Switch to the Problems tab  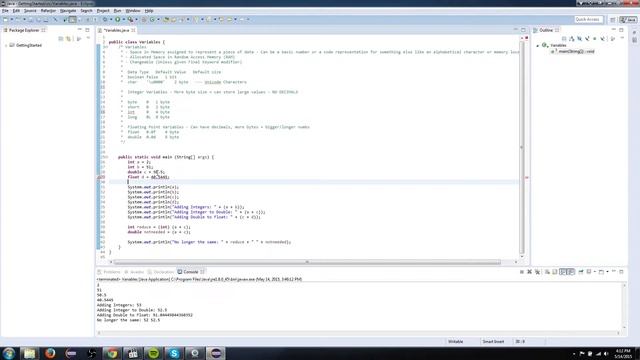pos(109,272)
